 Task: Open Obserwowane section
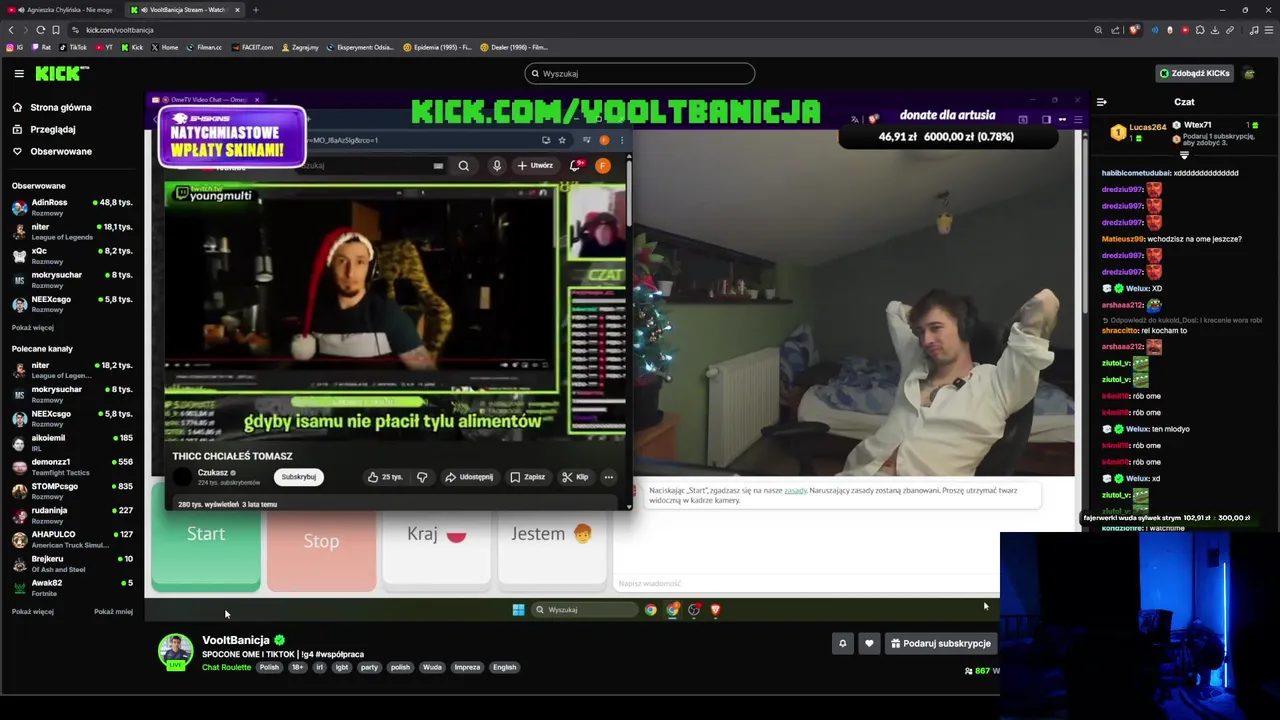(52, 151)
